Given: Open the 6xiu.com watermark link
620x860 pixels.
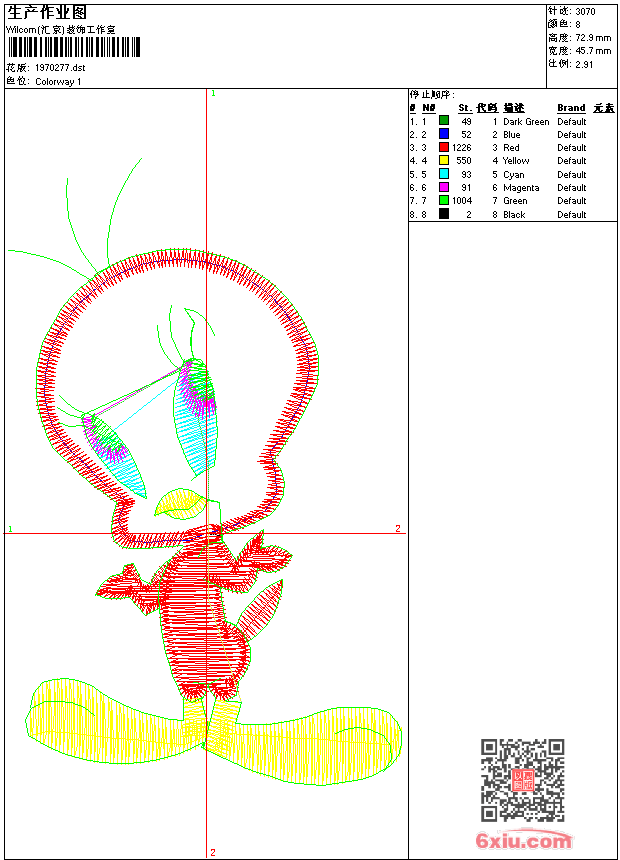Looking at the screenshot, I should [523, 841].
